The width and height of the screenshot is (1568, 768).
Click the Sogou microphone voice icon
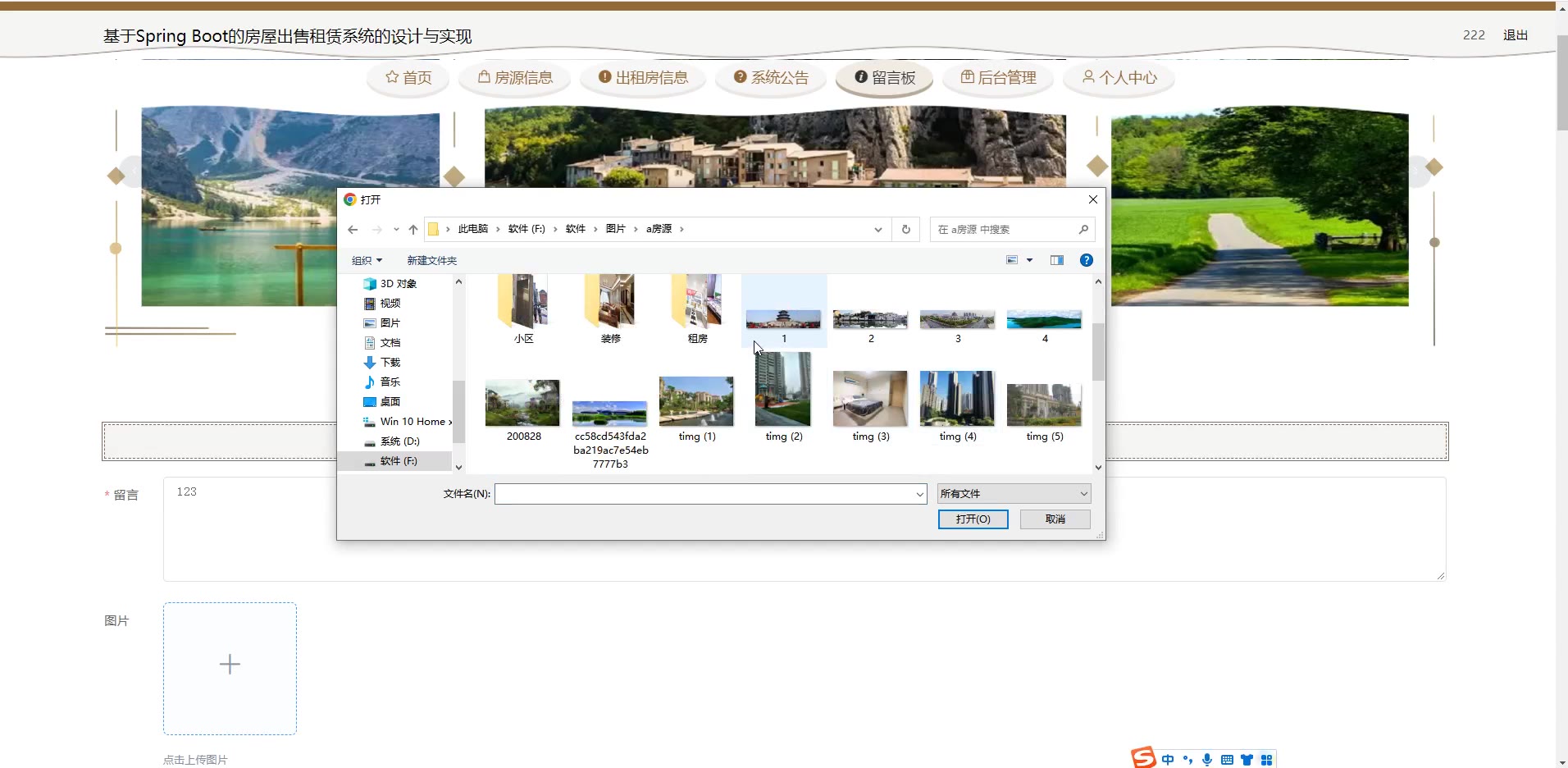tap(1207, 760)
